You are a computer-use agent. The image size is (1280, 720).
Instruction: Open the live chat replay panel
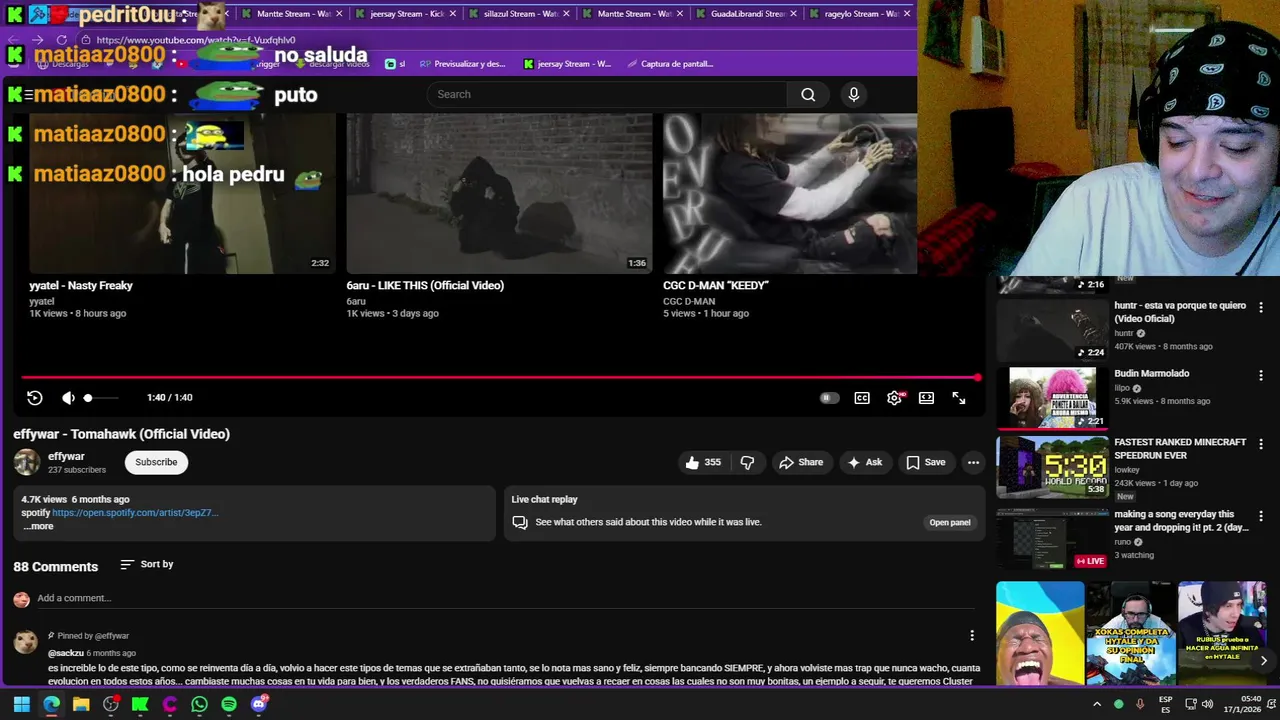pos(949,522)
